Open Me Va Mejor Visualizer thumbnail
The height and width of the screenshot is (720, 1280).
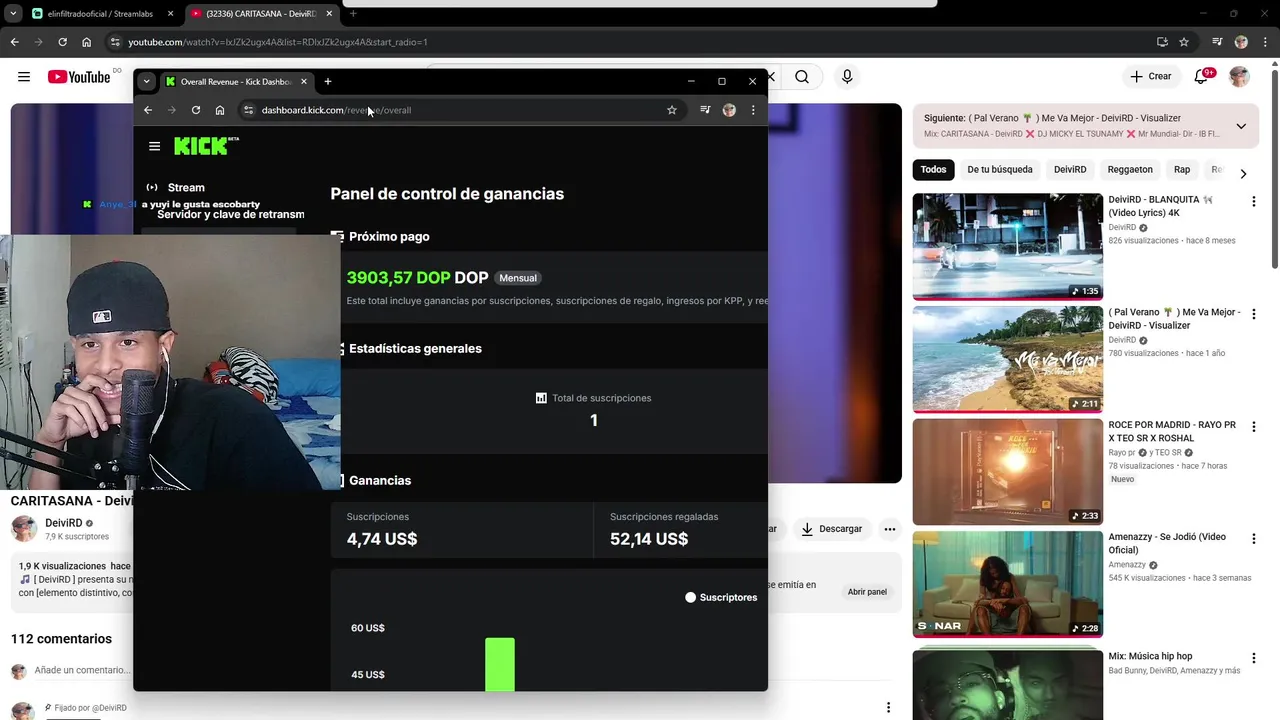point(1007,359)
